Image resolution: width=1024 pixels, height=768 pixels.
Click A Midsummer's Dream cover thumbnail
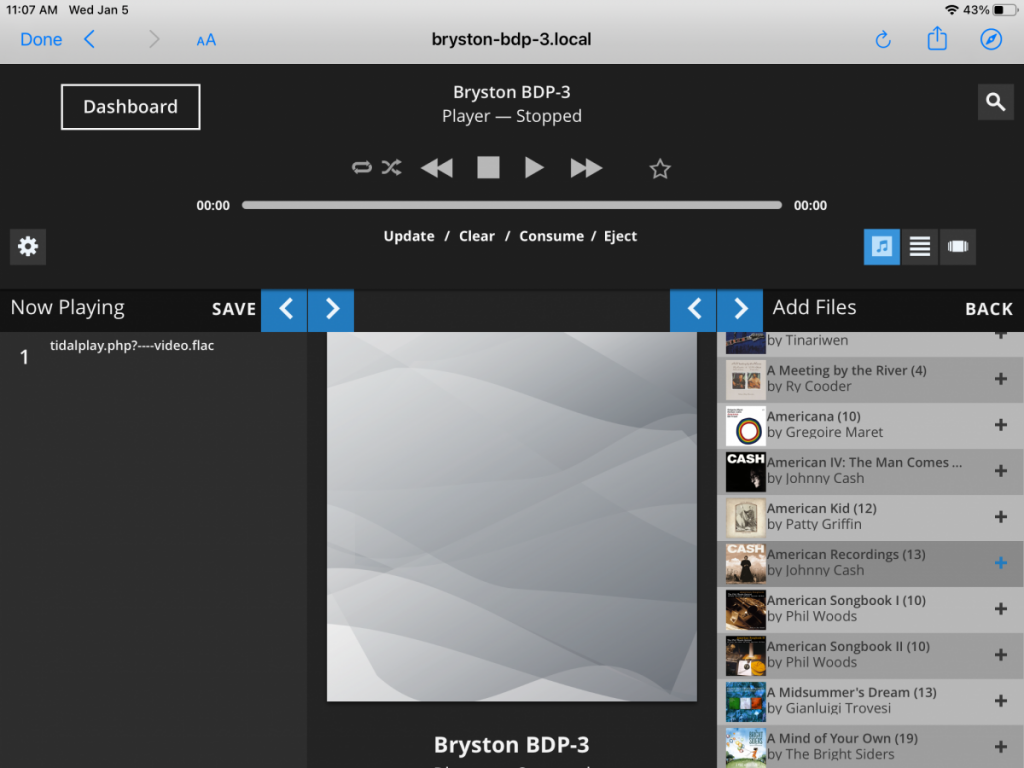point(746,701)
